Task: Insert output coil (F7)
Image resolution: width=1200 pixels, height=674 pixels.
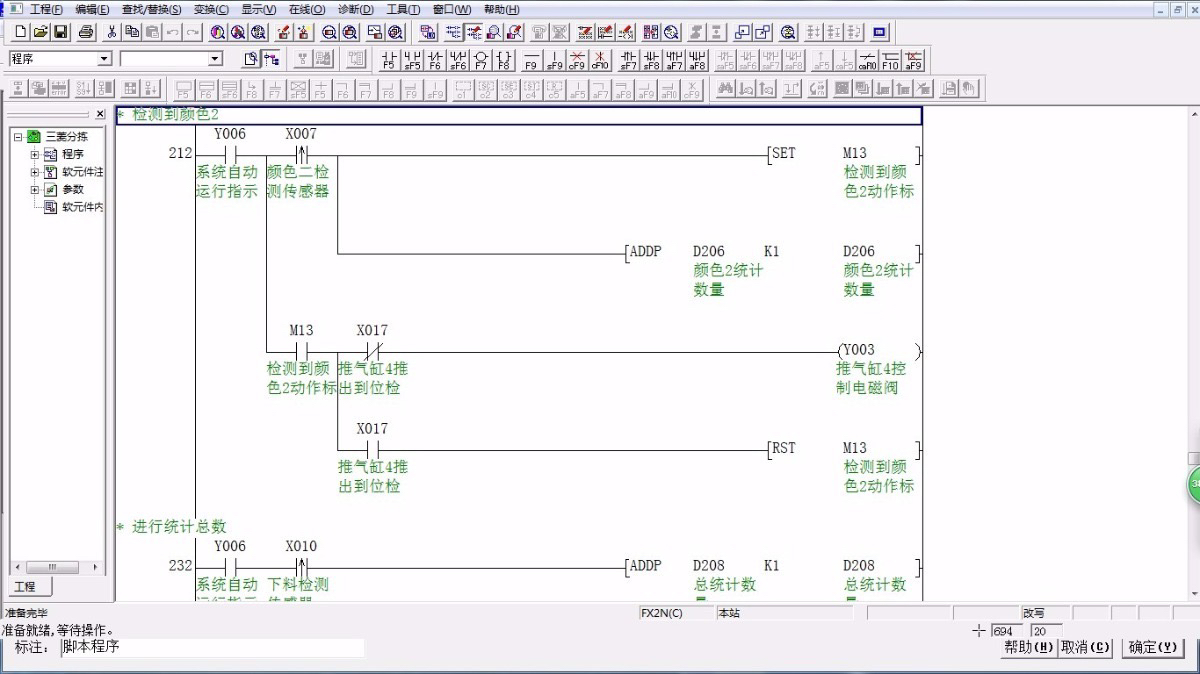Action: tap(481, 59)
